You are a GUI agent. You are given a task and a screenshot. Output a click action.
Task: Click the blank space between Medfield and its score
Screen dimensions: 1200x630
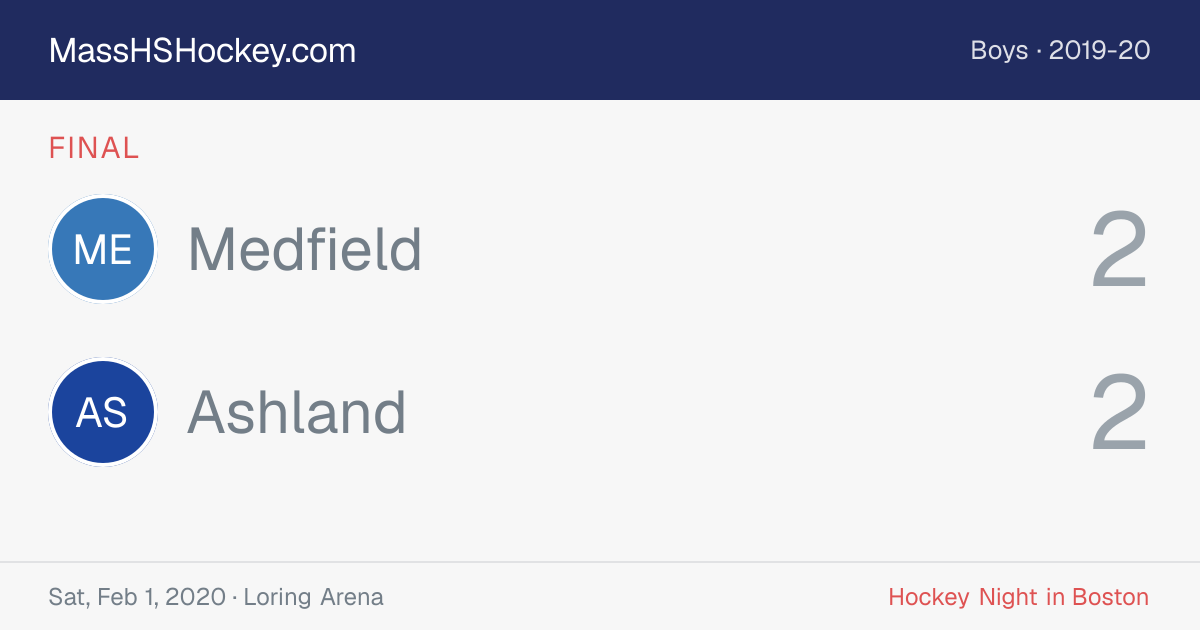click(x=756, y=250)
